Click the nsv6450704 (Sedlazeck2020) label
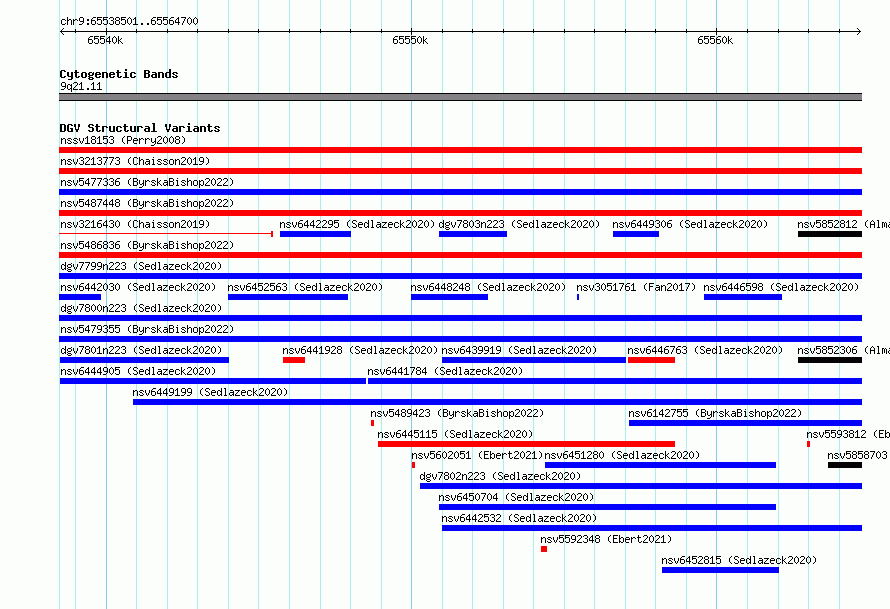The height and width of the screenshot is (609, 890). [x=516, y=497]
